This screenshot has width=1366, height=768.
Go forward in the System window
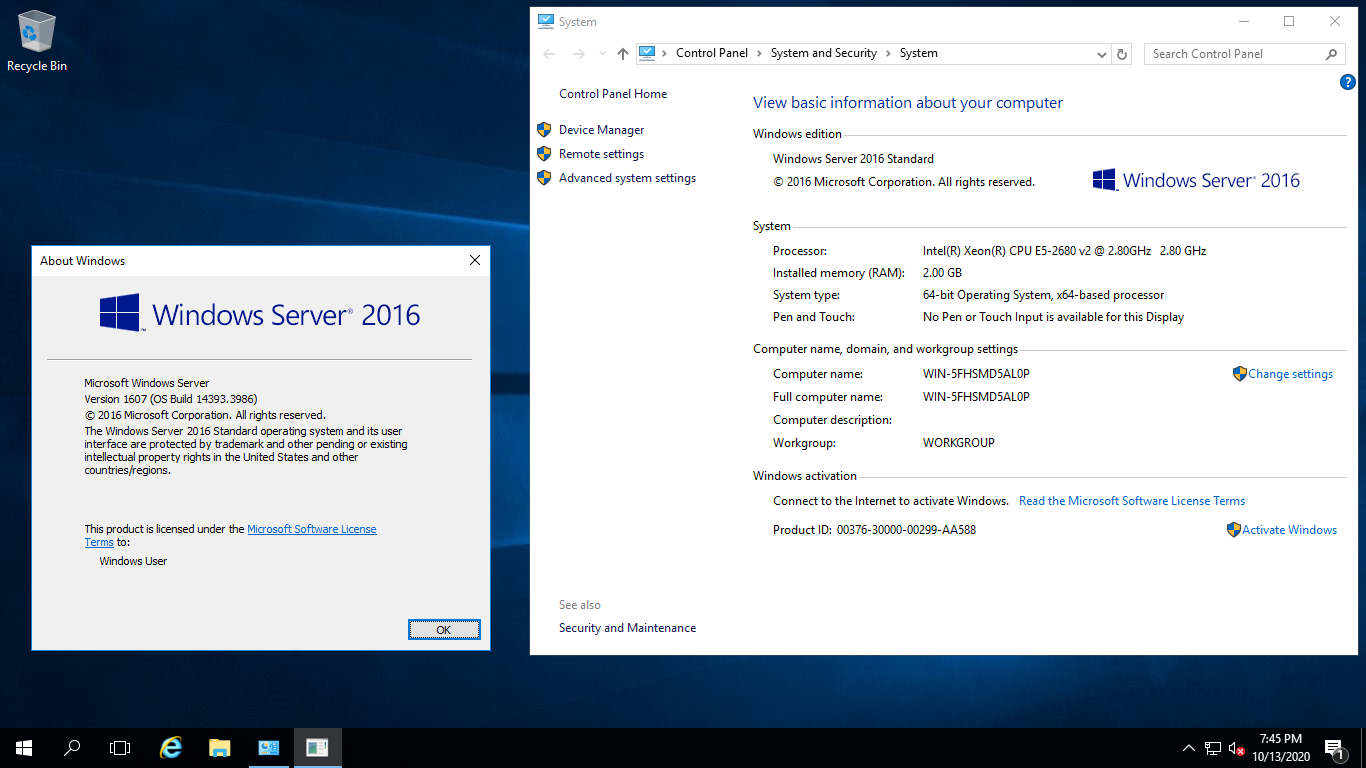click(x=578, y=54)
